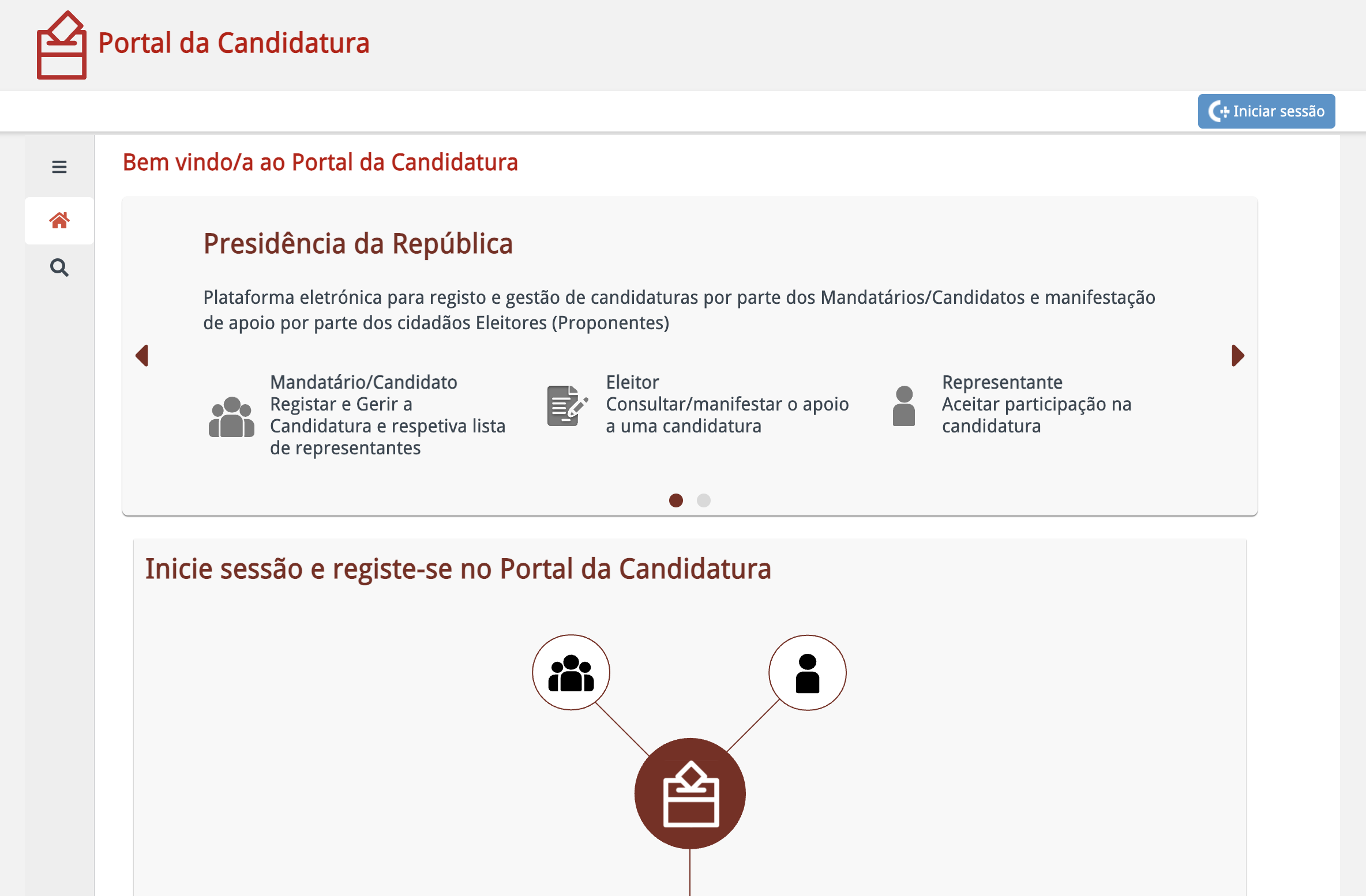Image resolution: width=1366 pixels, height=896 pixels.
Task: Click Mandatário/Candidato description text
Action: tap(387, 415)
